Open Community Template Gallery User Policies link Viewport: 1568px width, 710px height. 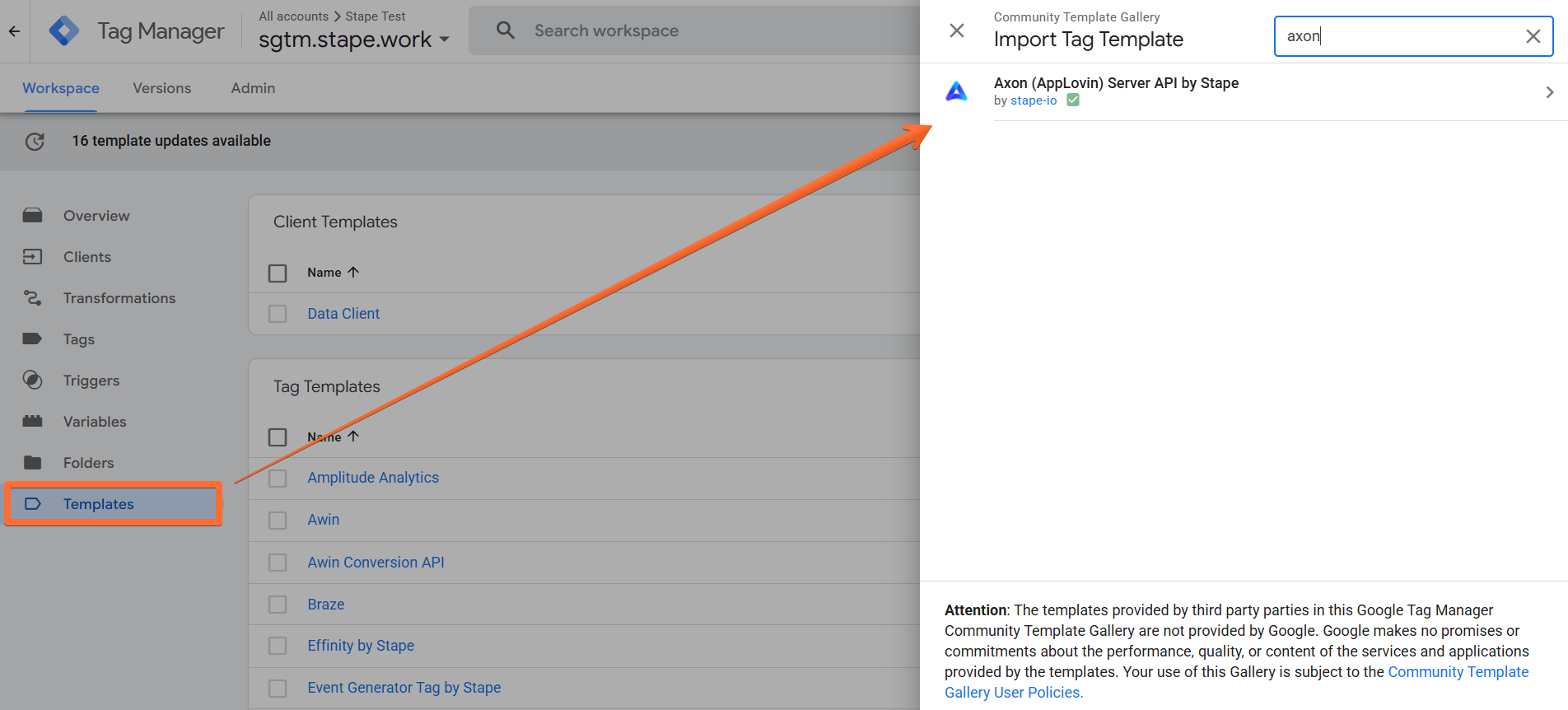1236,682
